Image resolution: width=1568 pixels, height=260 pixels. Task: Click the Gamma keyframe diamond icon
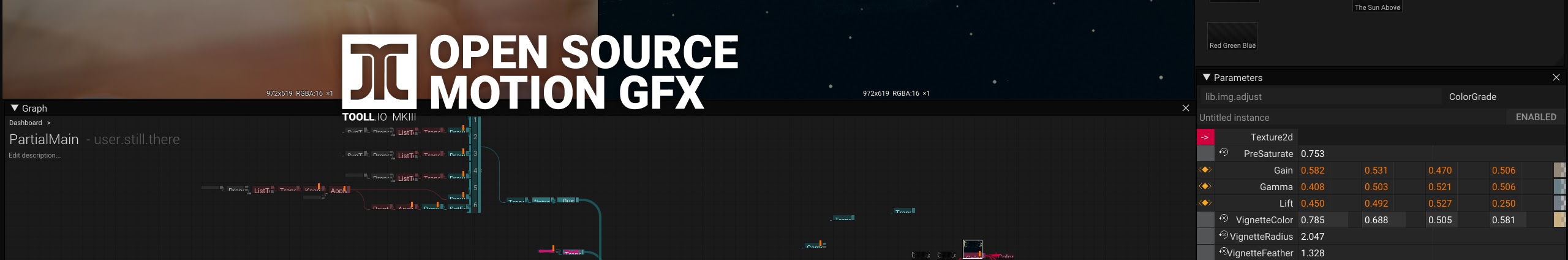tap(1205, 186)
